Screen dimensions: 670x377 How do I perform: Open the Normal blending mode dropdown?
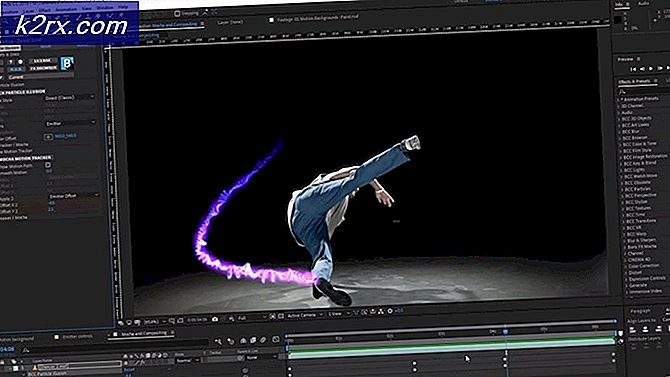point(187,360)
